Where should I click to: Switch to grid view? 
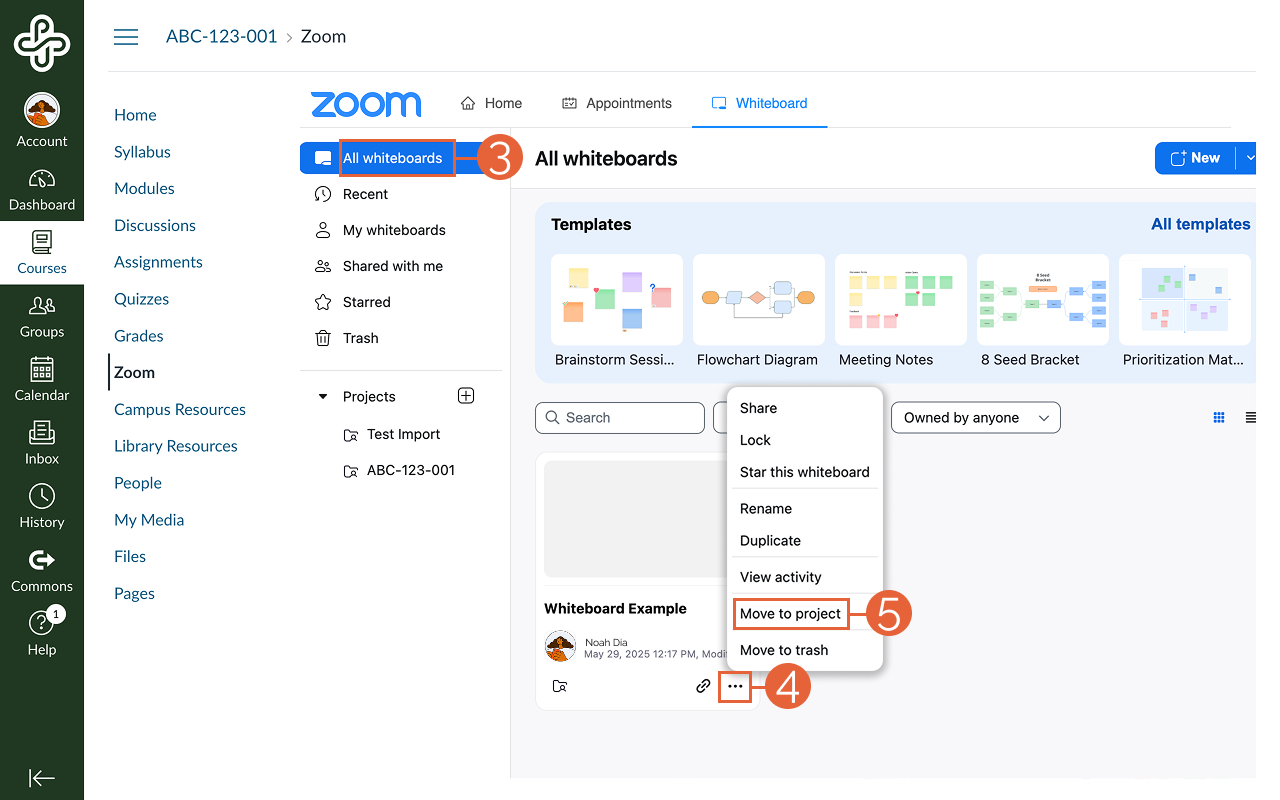[x=1219, y=418]
